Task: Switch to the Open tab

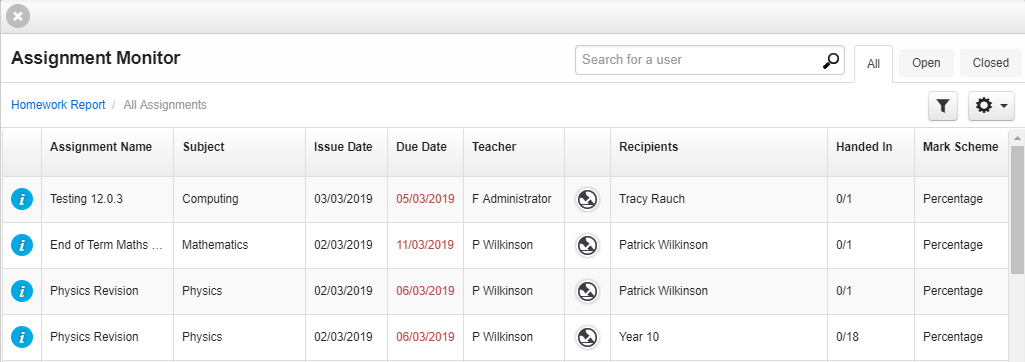Action: tap(926, 63)
